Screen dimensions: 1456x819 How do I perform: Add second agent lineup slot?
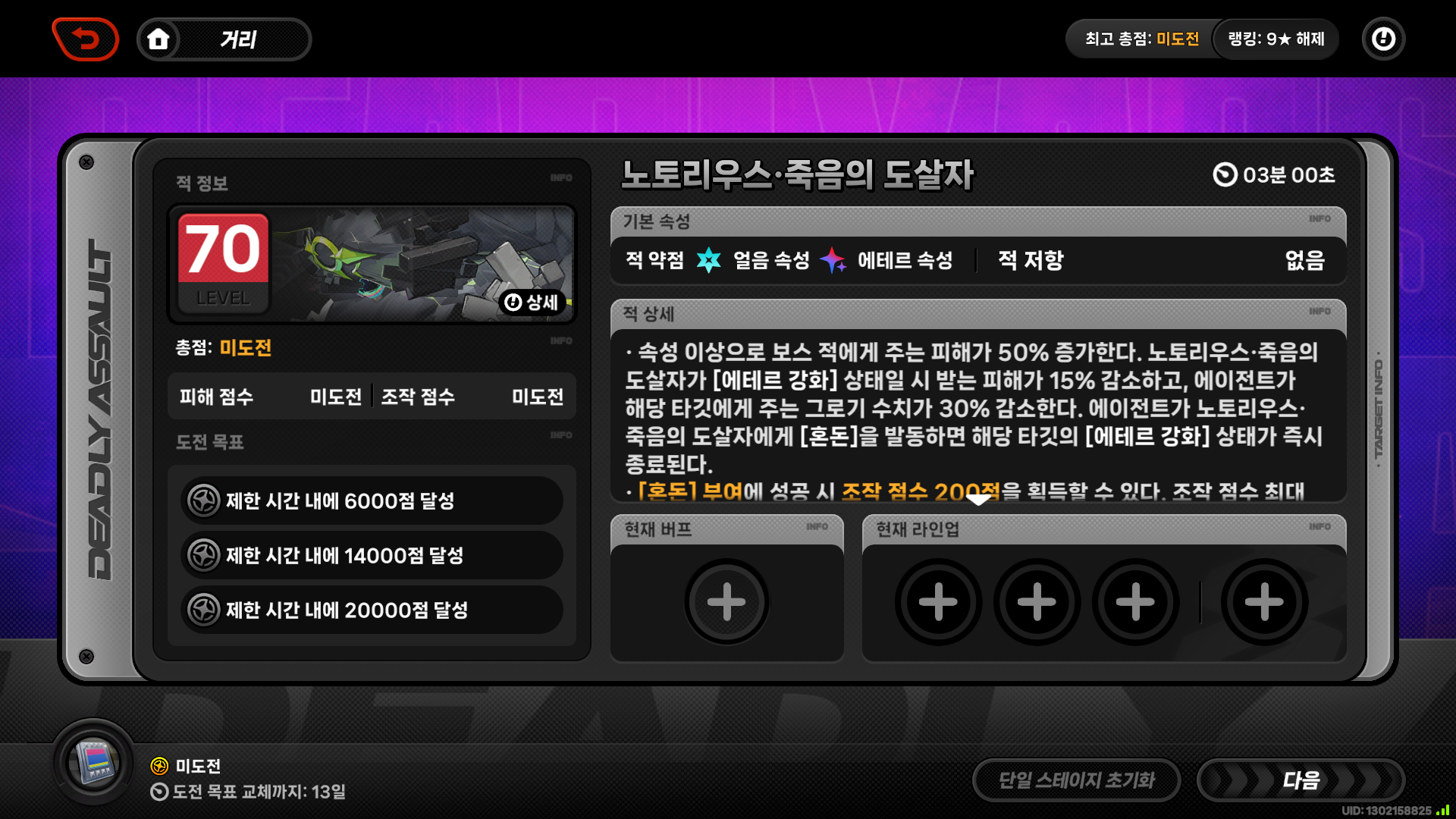(x=1037, y=602)
